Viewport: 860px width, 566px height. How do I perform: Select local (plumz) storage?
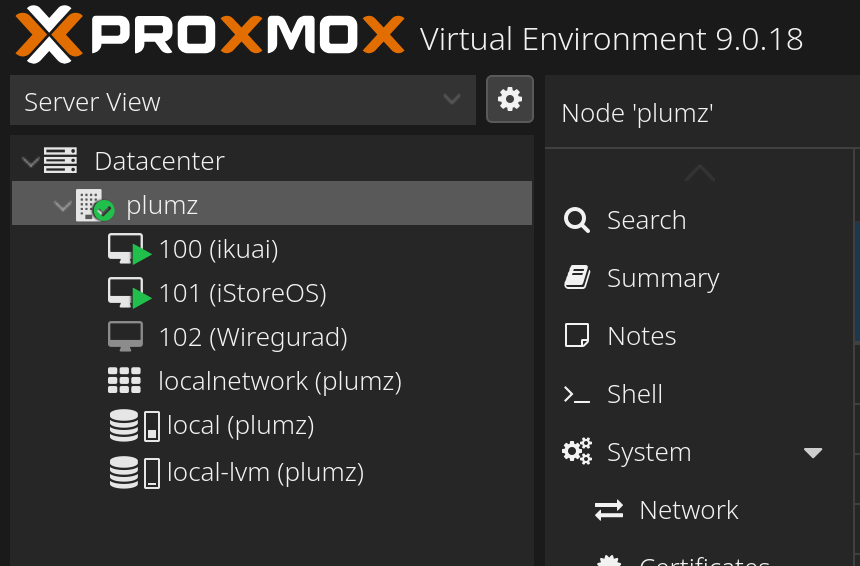pyautogui.click(x=240, y=425)
